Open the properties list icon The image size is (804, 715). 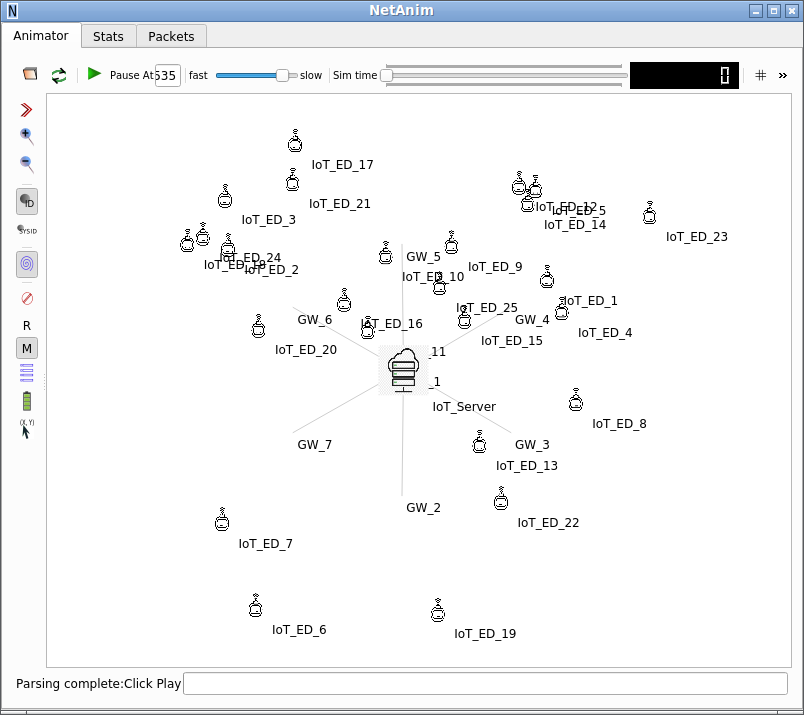[x=27, y=373]
